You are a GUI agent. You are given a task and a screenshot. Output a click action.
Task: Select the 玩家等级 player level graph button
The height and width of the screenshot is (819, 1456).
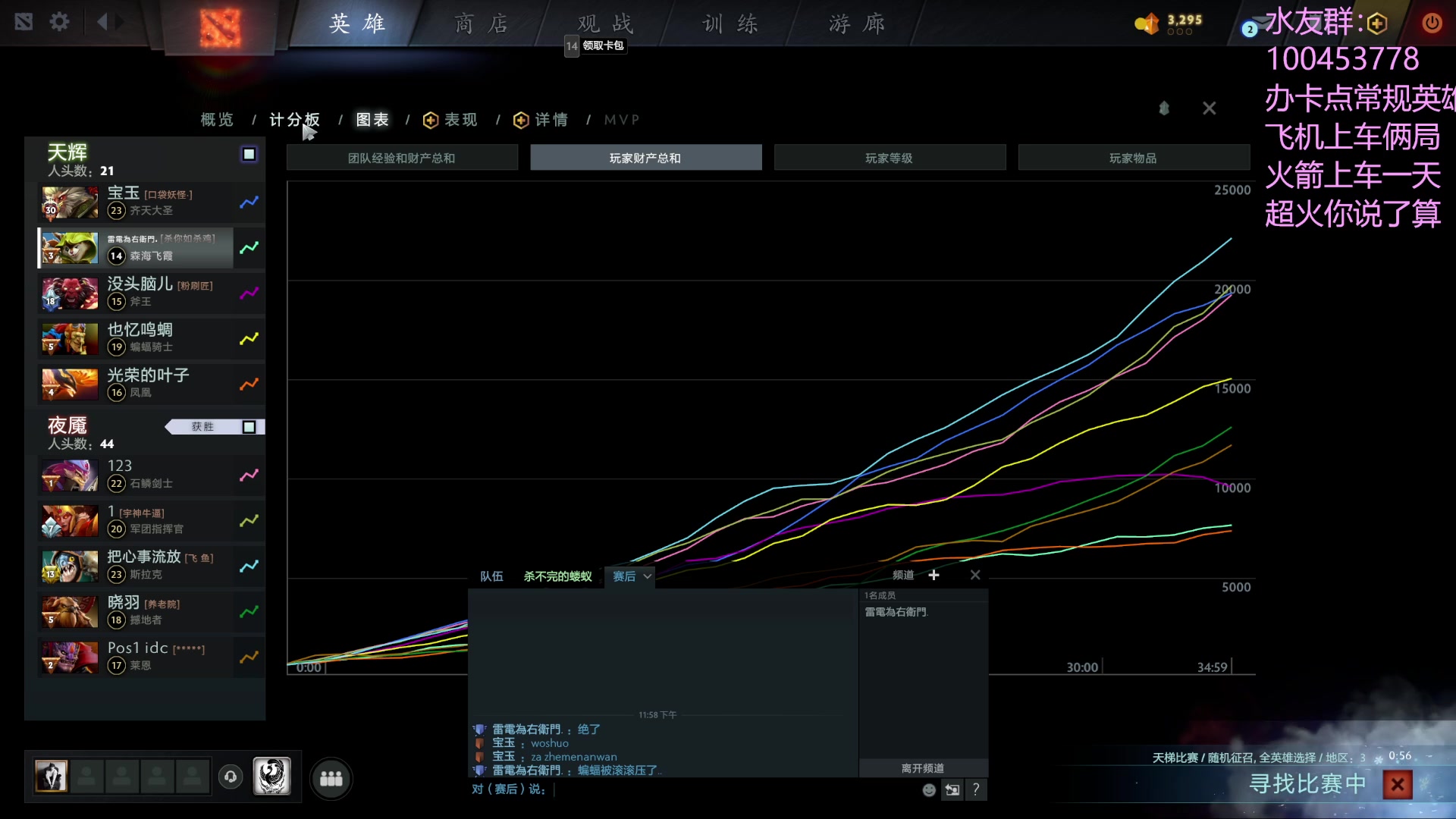890,157
